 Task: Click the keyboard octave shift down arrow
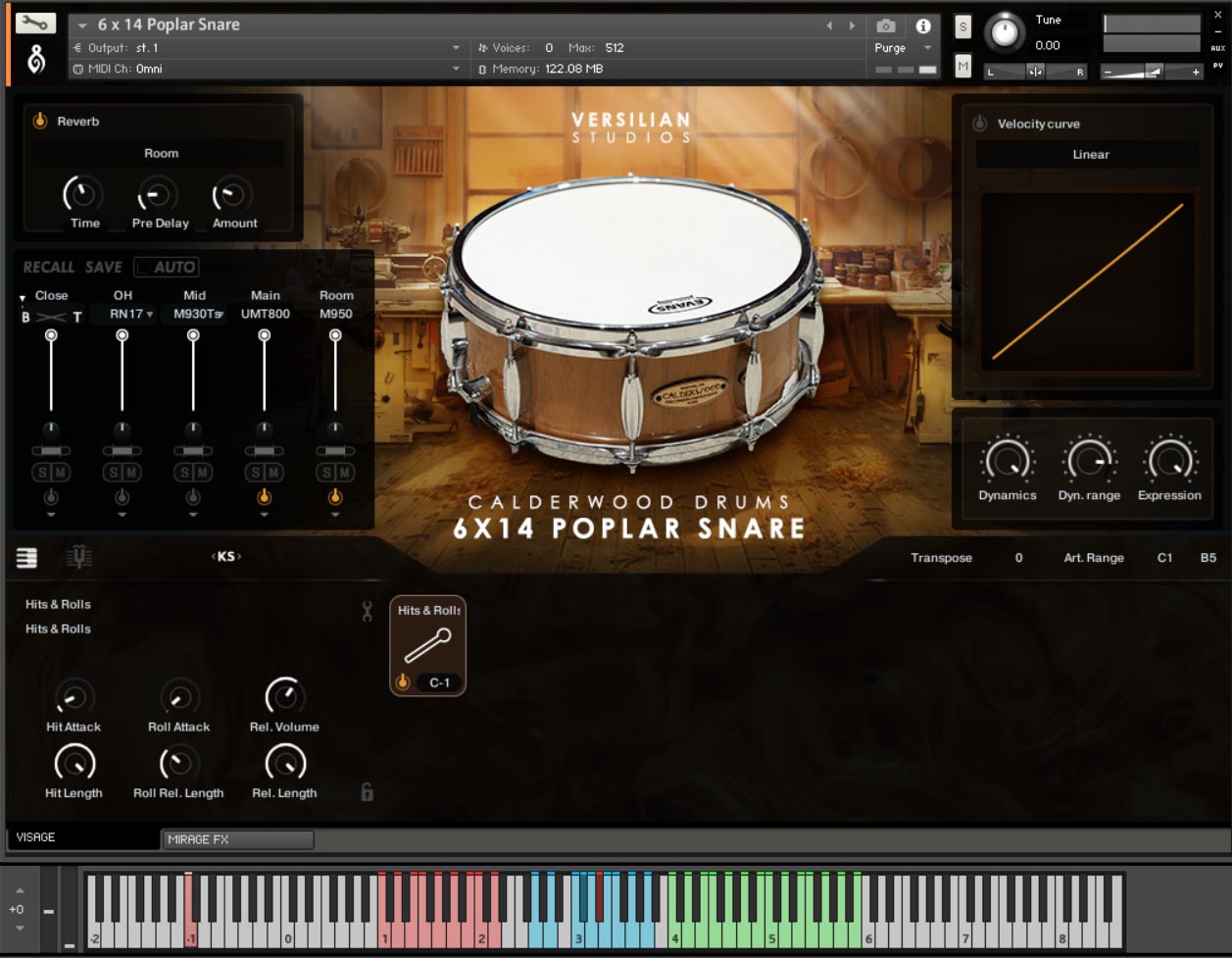point(19,928)
